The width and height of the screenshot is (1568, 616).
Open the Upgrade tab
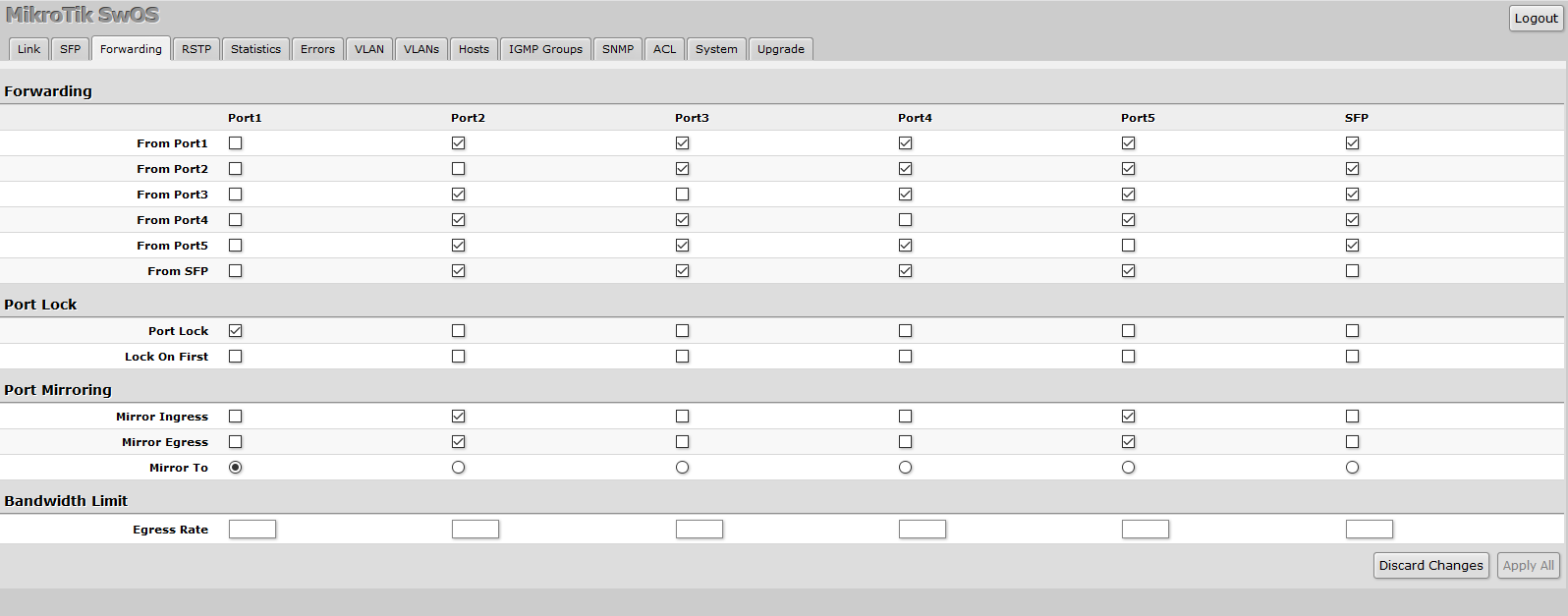click(x=781, y=49)
